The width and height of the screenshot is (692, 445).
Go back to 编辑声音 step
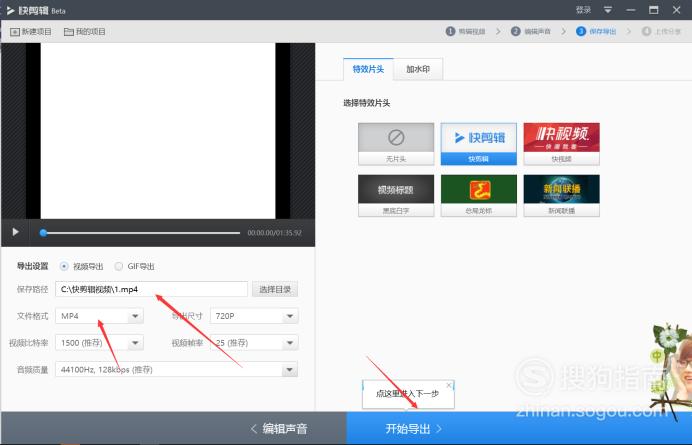(279, 428)
